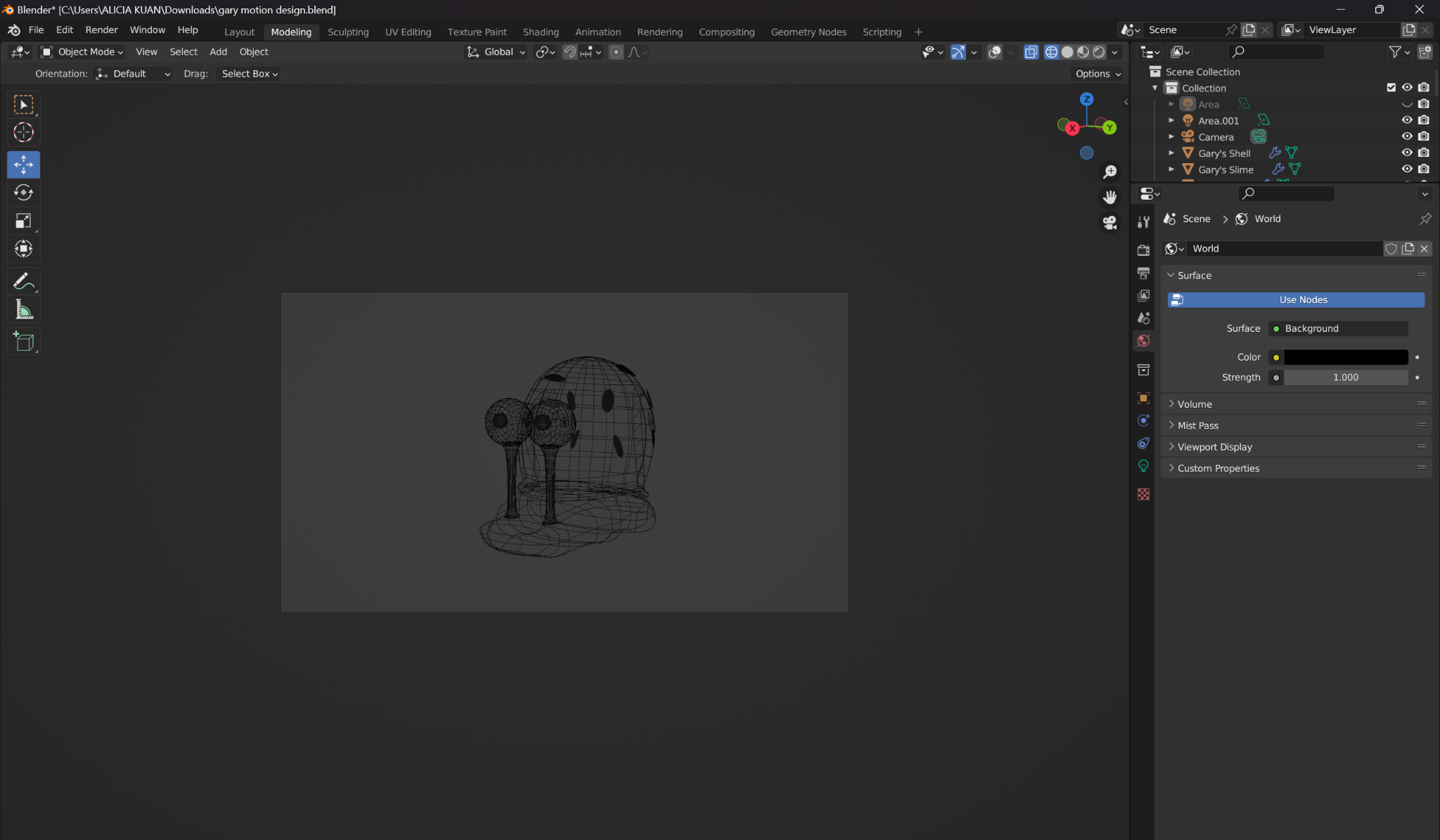Expand the Custom Properties panel

[x=1296, y=468]
